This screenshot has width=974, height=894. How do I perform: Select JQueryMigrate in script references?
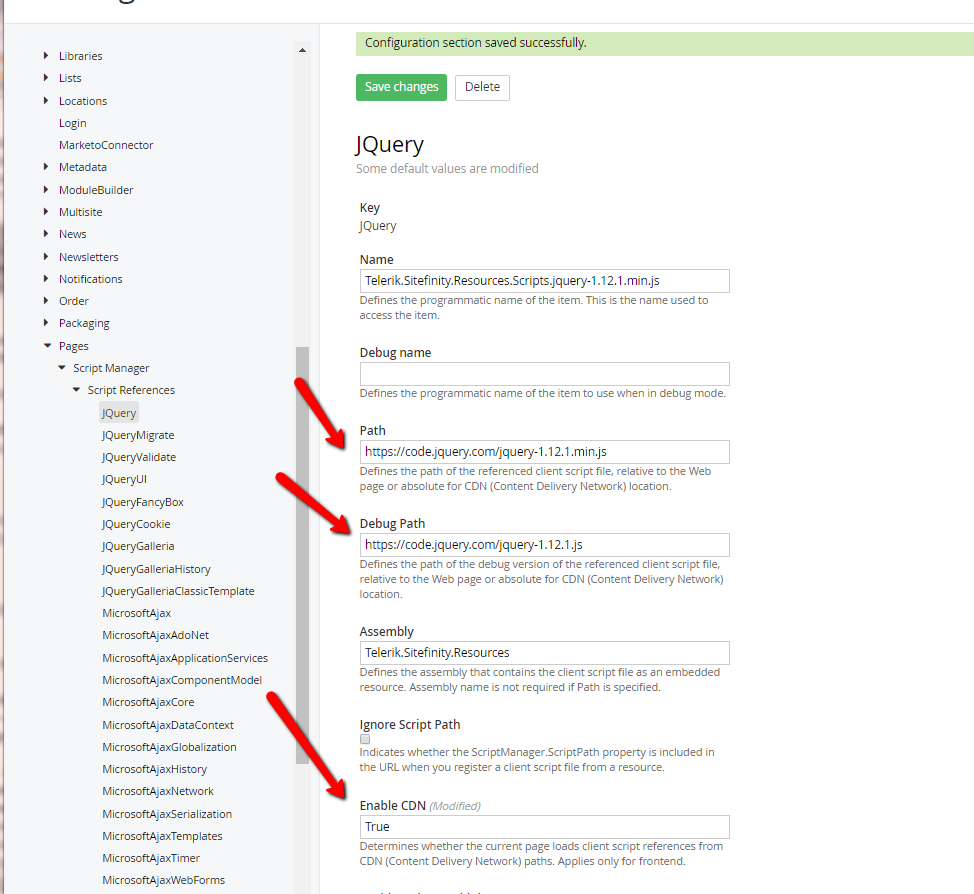click(x=137, y=435)
